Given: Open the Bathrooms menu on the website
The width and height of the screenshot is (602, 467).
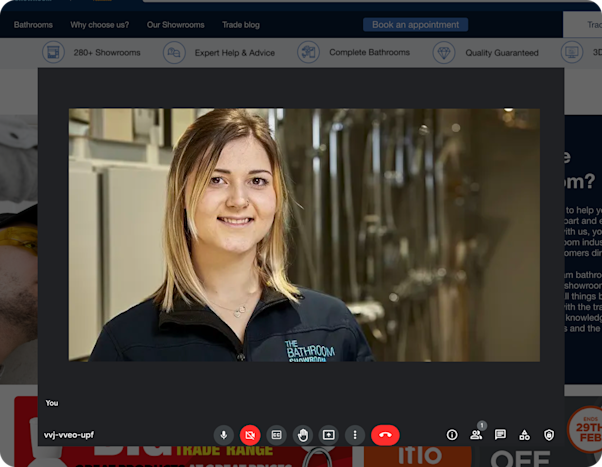Looking at the screenshot, I should (33, 25).
